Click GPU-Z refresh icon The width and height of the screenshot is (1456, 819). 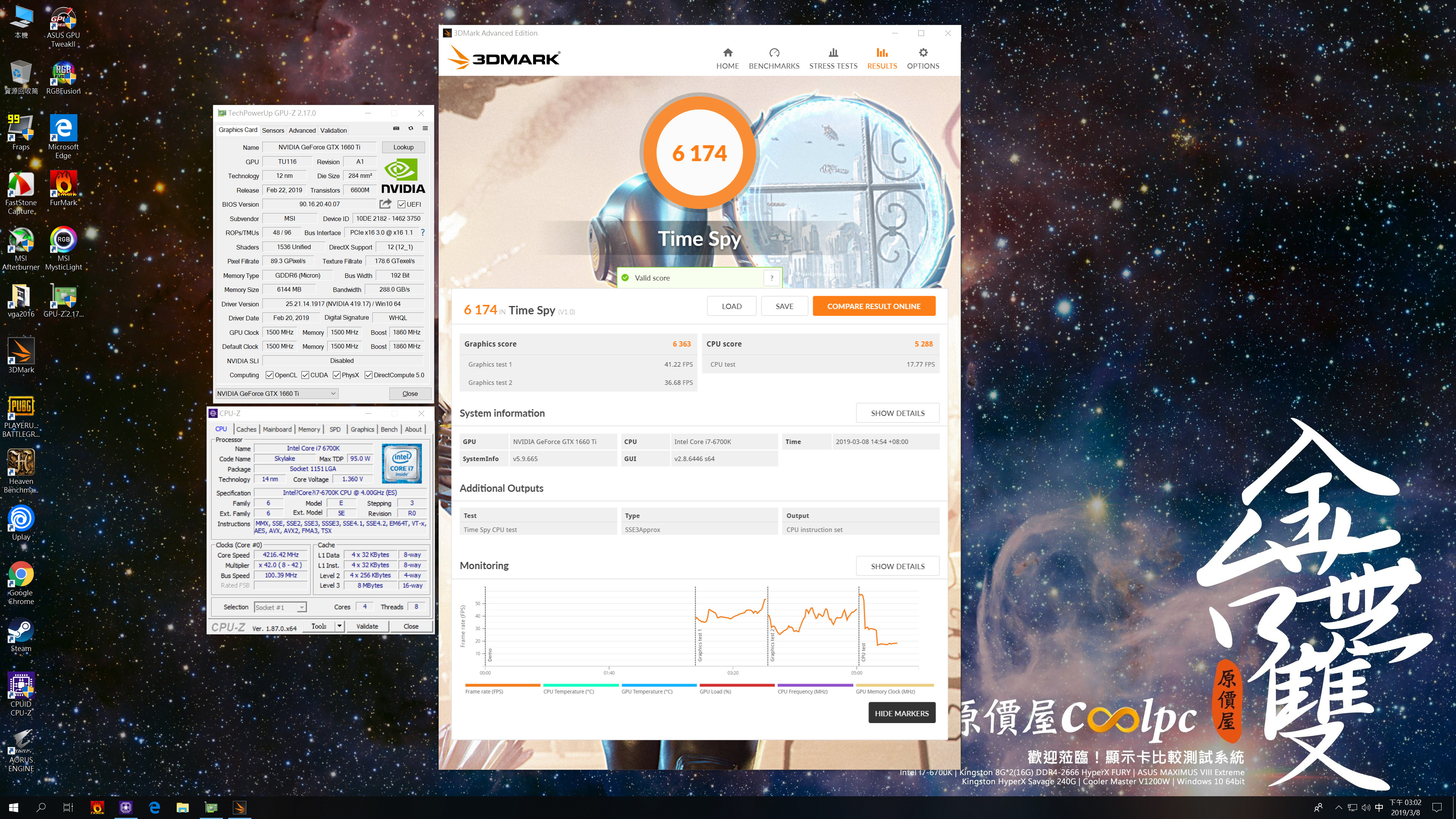click(411, 128)
